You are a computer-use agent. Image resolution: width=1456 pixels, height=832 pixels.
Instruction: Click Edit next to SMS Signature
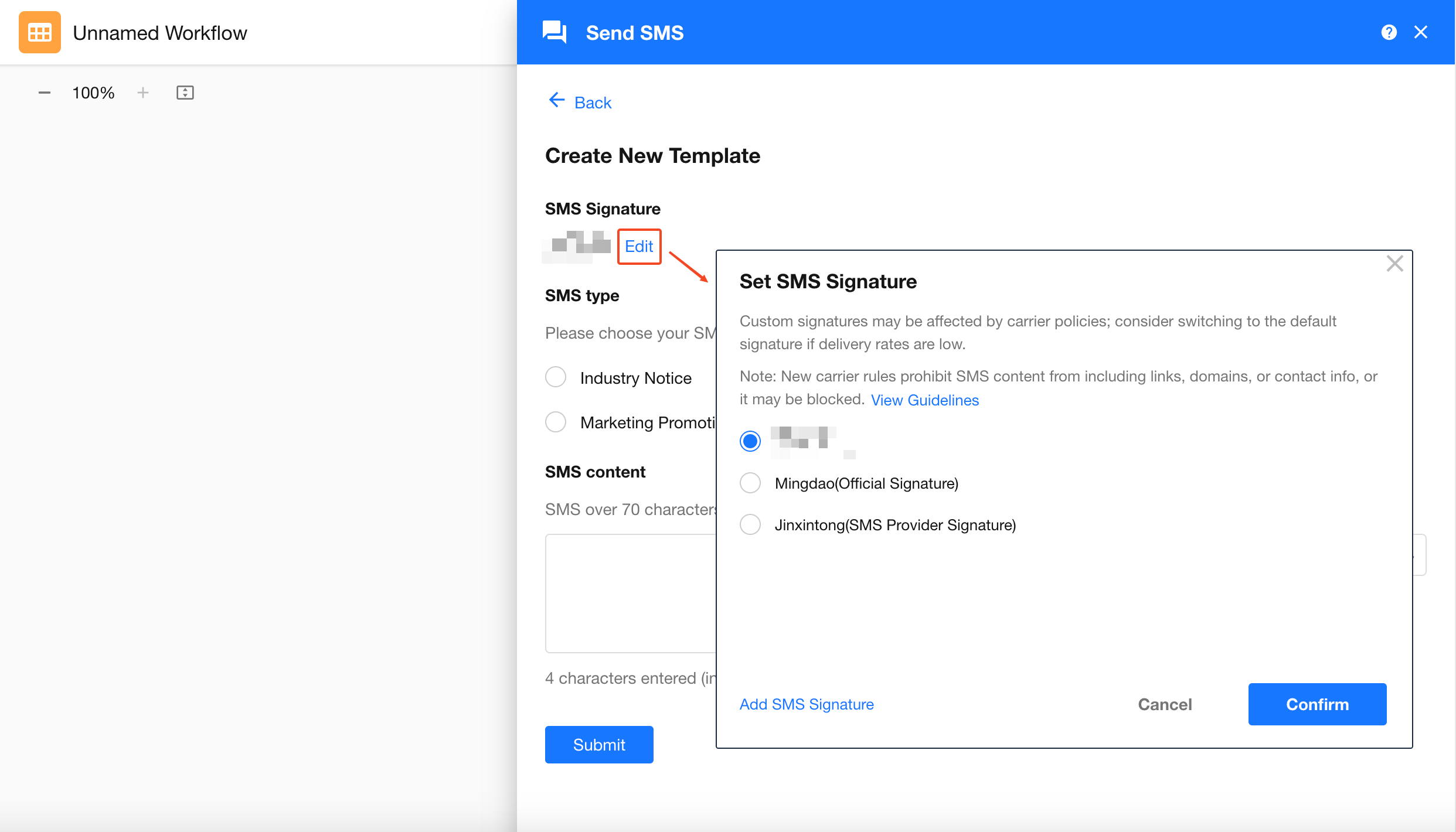tap(639, 247)
